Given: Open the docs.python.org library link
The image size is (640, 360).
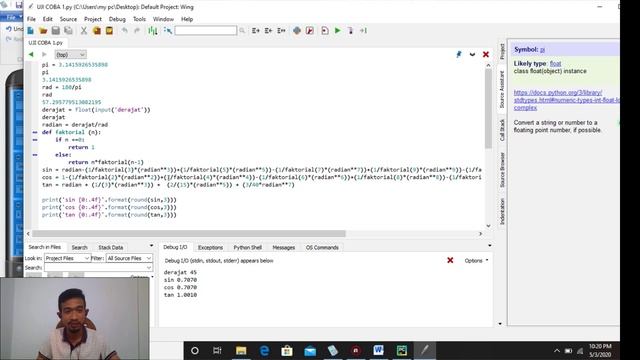Looking at the screenshot, I should tap(567, 100).
